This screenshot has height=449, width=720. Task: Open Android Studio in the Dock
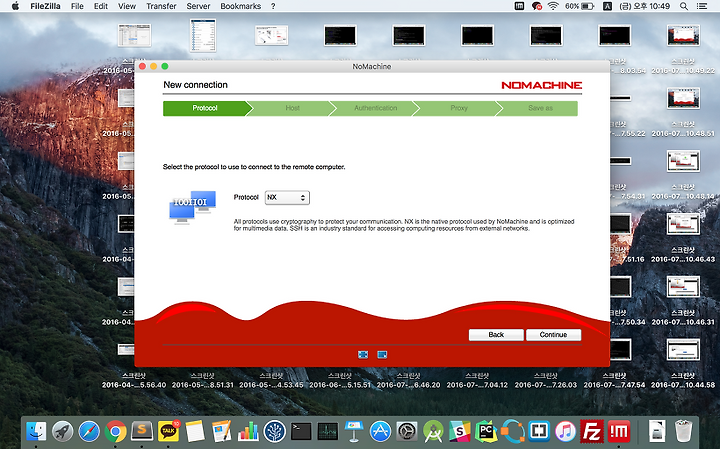click(x=433, y=432)
